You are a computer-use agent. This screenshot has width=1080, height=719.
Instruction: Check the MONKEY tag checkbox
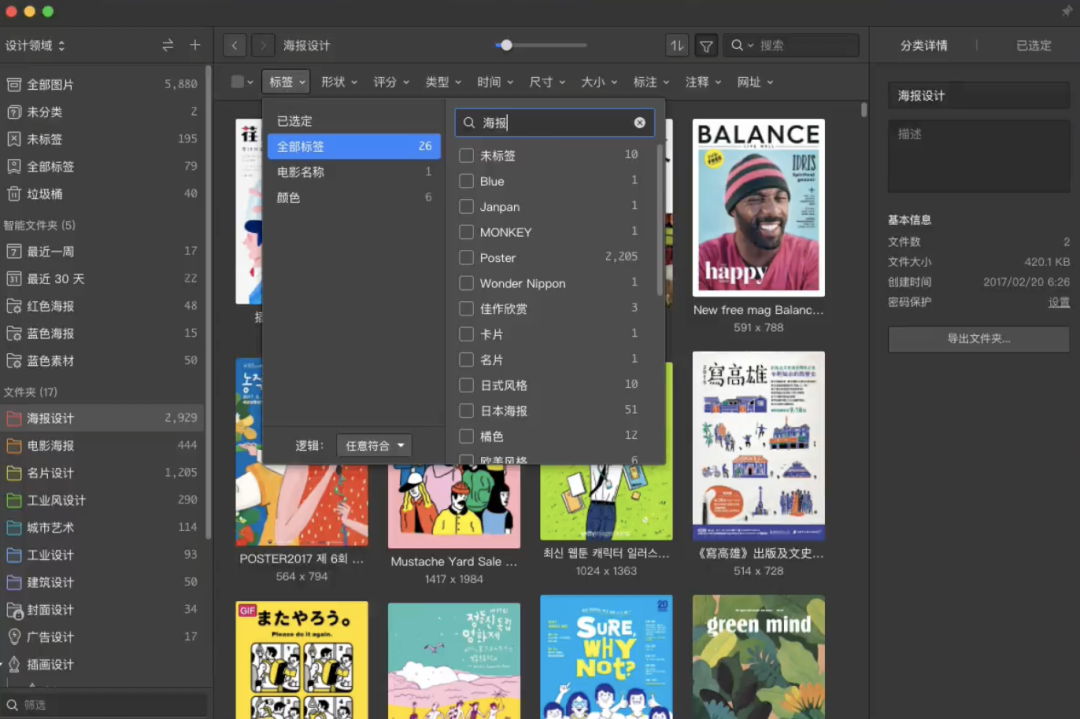(x=464, y=232)
